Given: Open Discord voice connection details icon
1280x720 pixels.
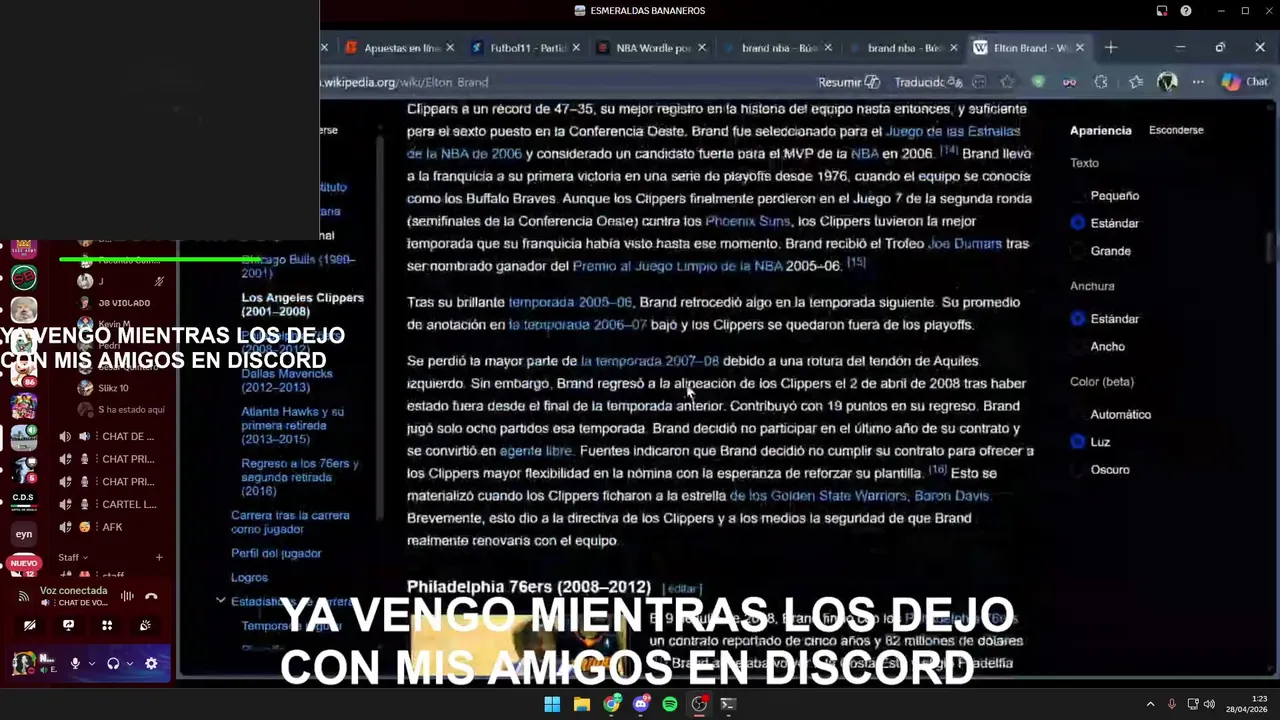Looking at the screenshot, I should (x=24, y=596).
